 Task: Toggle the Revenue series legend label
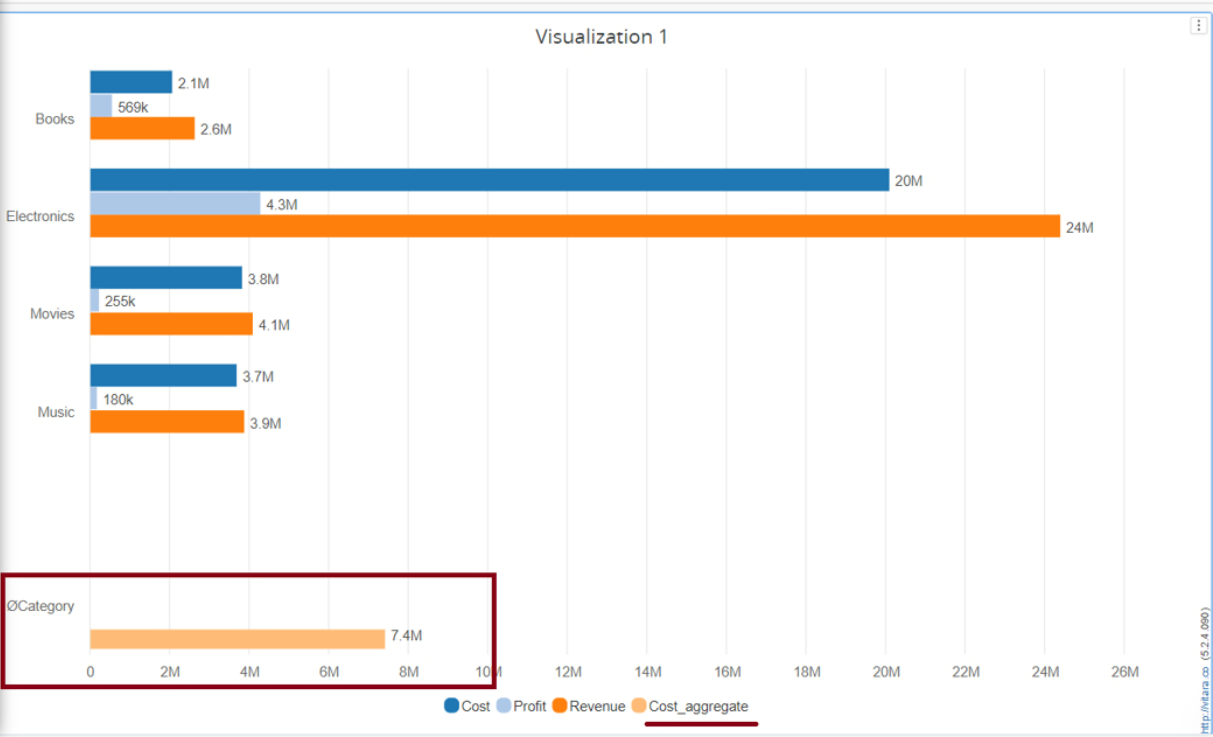(x=597, y=706)
